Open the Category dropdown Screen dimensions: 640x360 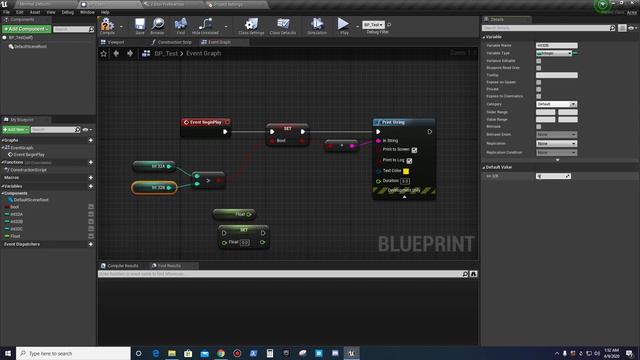(x=556, y=104)
